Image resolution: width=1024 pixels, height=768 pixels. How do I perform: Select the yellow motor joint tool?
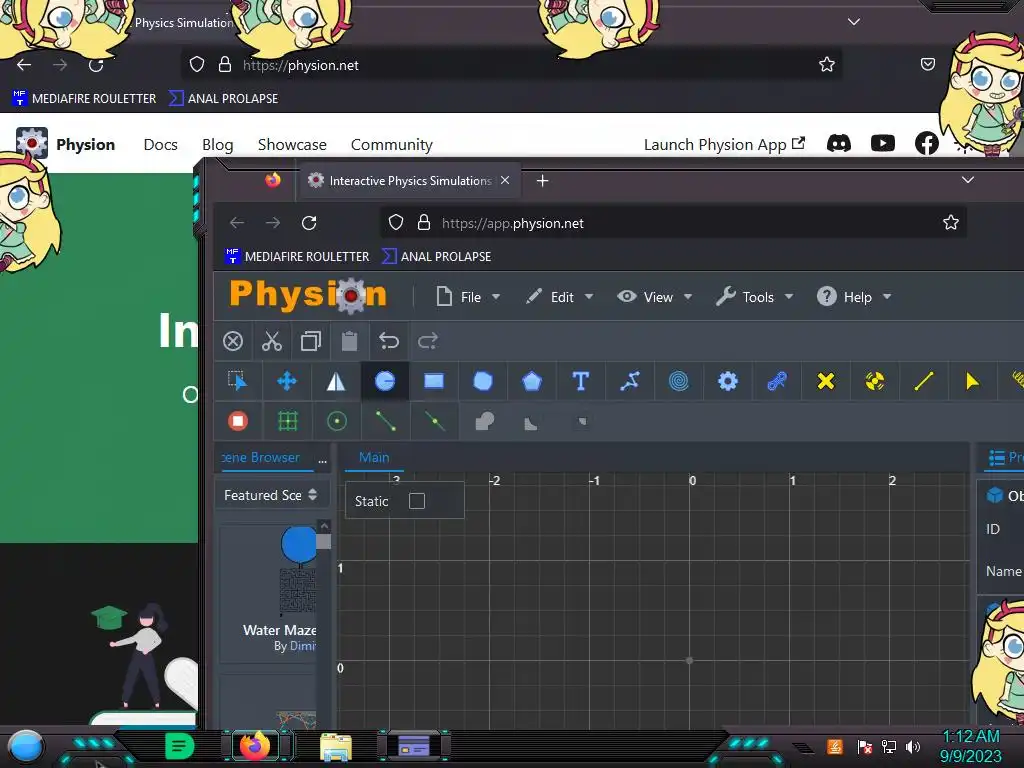click(x=874, y=381)
